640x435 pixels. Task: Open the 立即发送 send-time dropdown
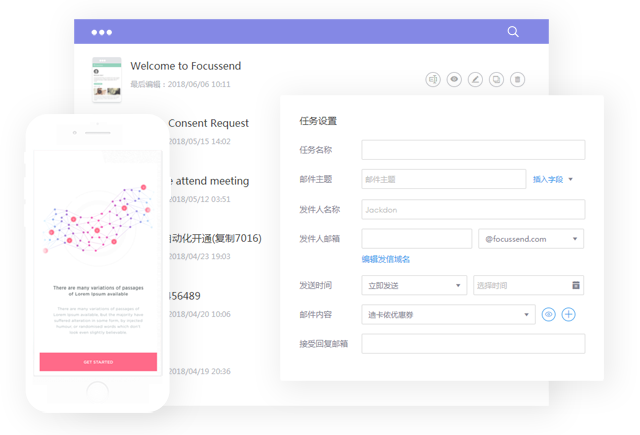click(x=414, y=285)
